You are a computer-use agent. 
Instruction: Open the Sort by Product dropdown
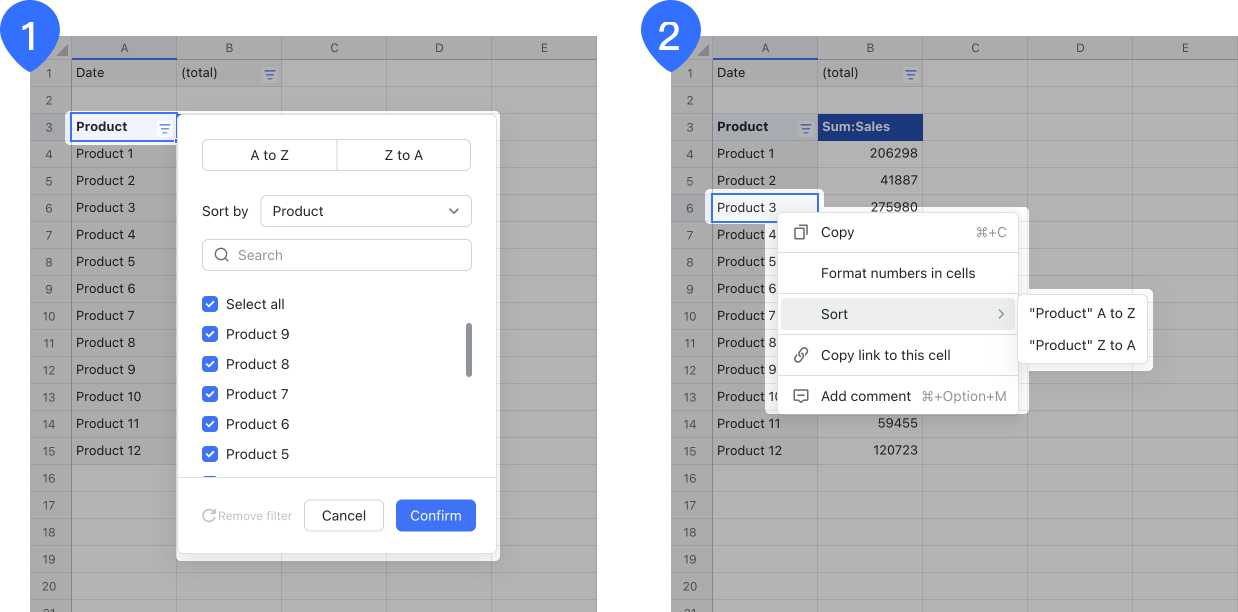pyautogui.click(x=366, y=211)
